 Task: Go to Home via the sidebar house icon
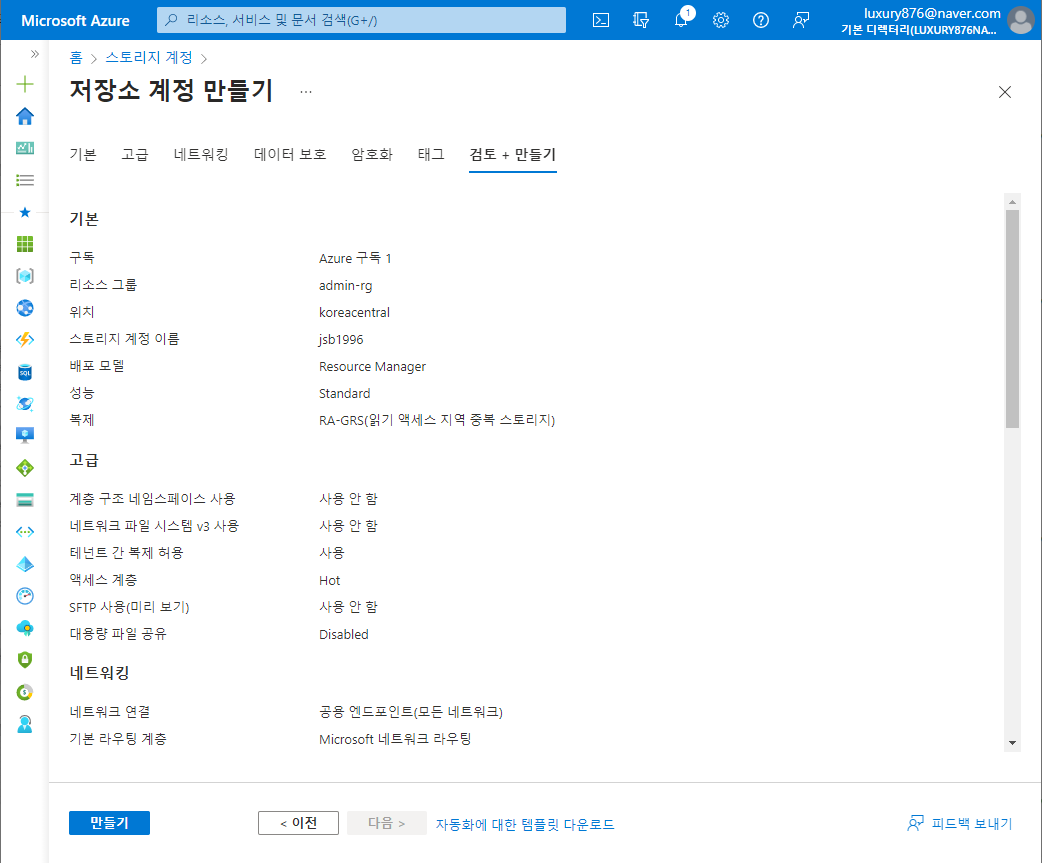[25, 116]
